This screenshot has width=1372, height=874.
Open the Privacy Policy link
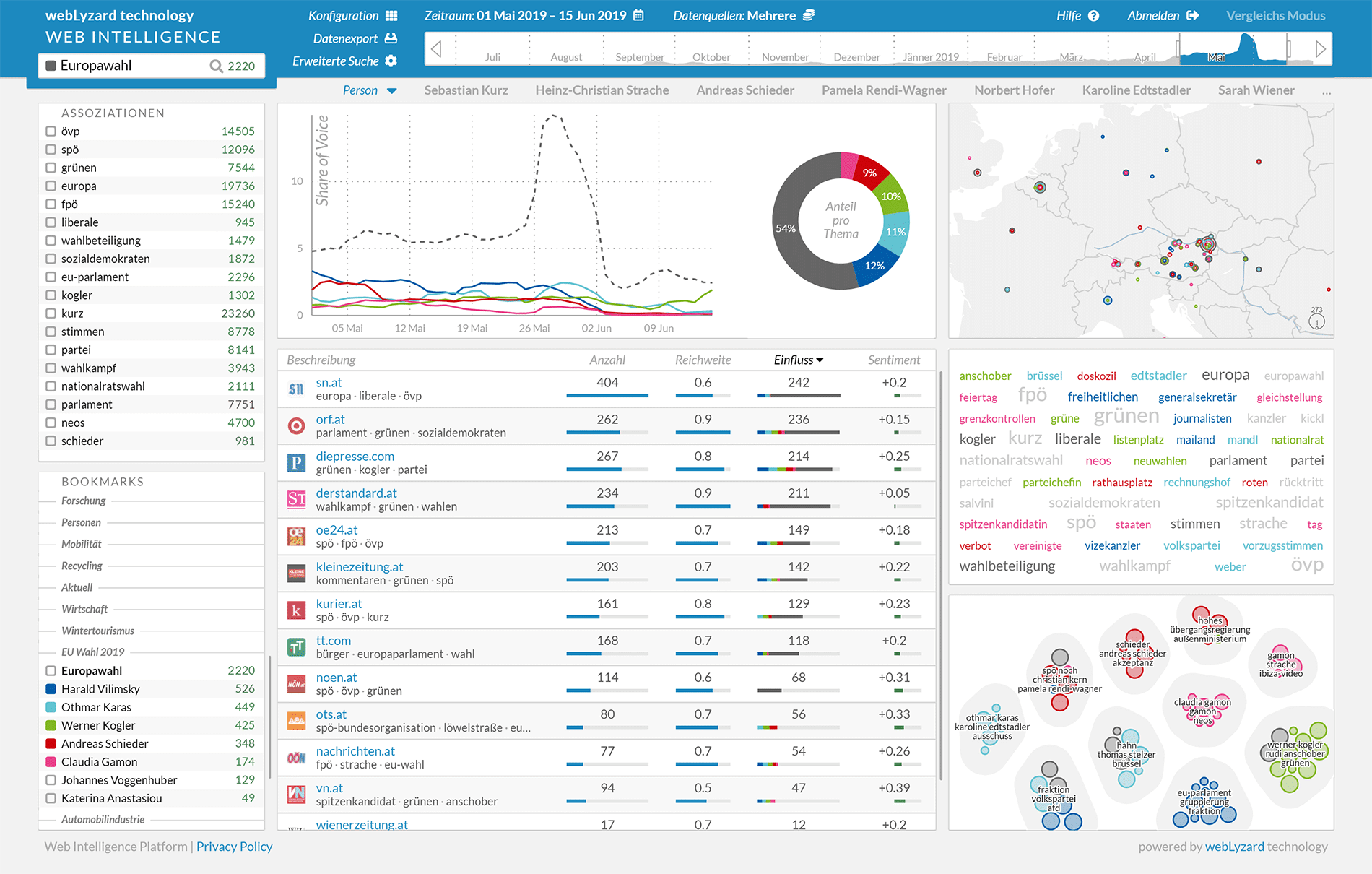tap(234, 847)
